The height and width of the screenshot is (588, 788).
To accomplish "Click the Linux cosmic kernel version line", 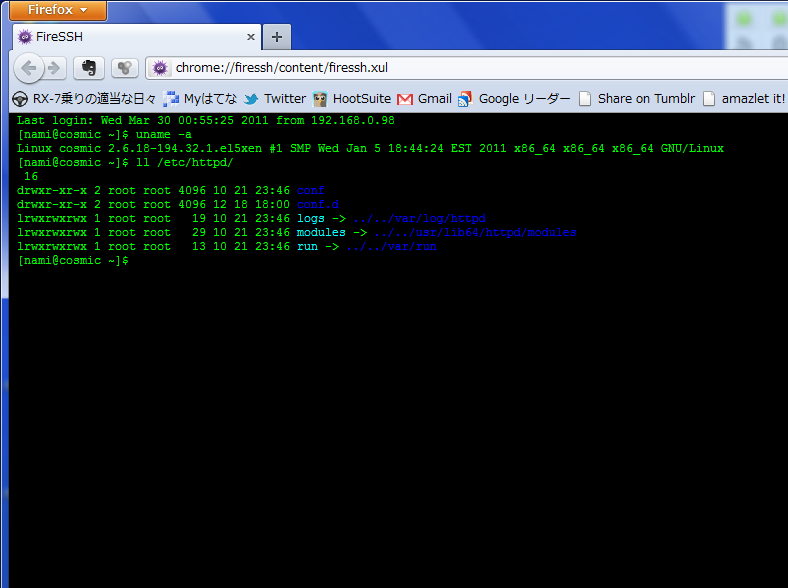I will point(370,149).
